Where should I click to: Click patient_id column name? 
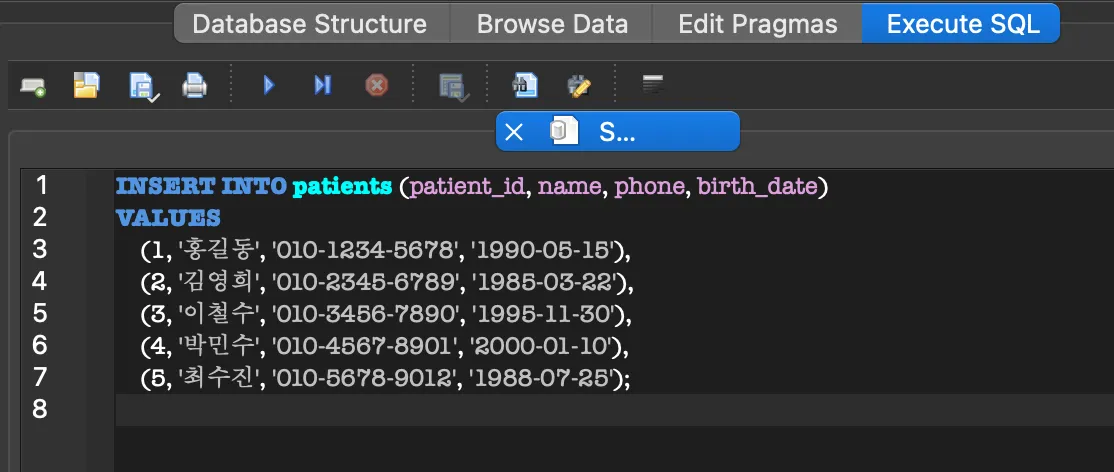(x=468, y=187)
